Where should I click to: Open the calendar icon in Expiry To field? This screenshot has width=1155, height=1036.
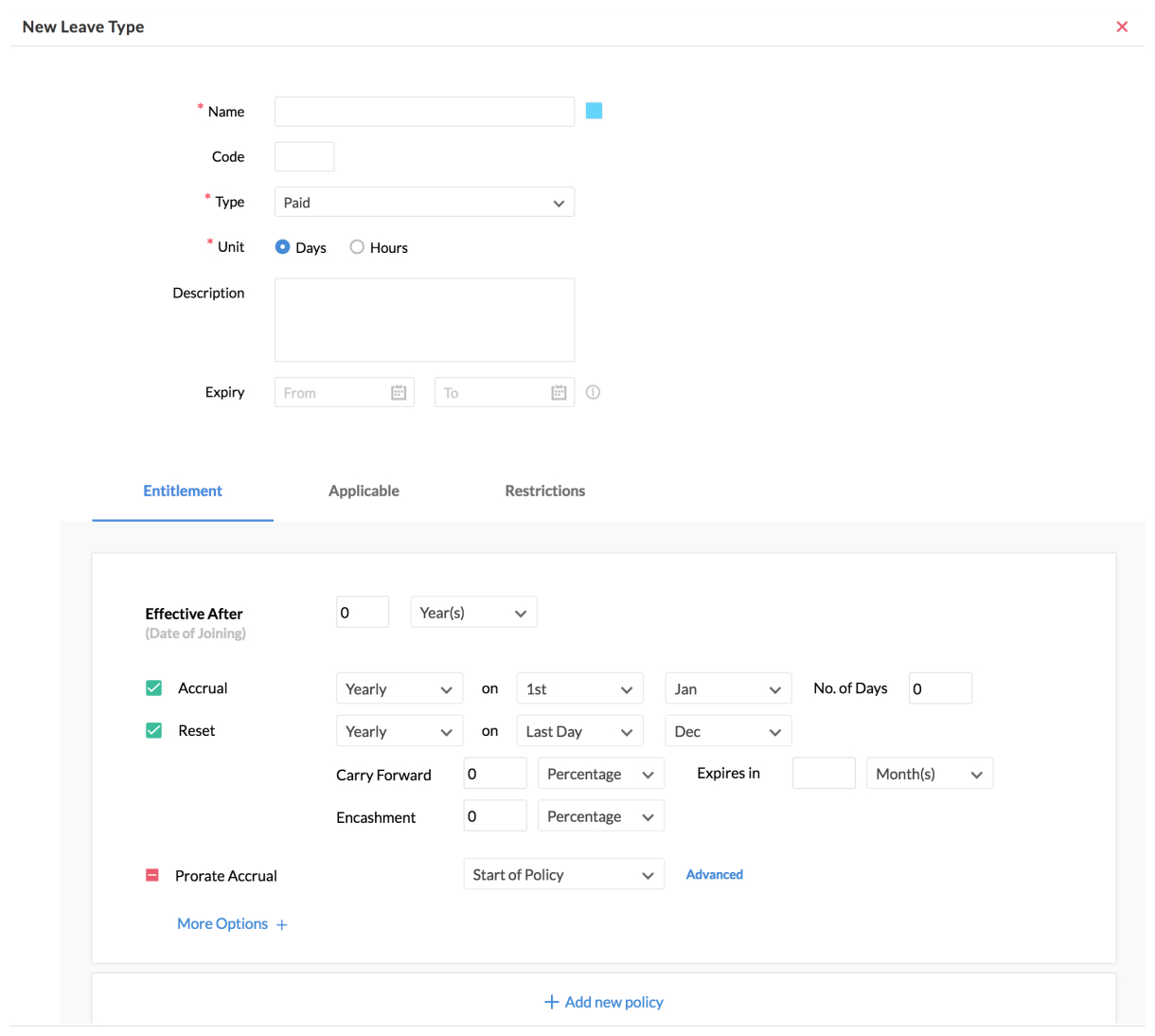[559, 393]
